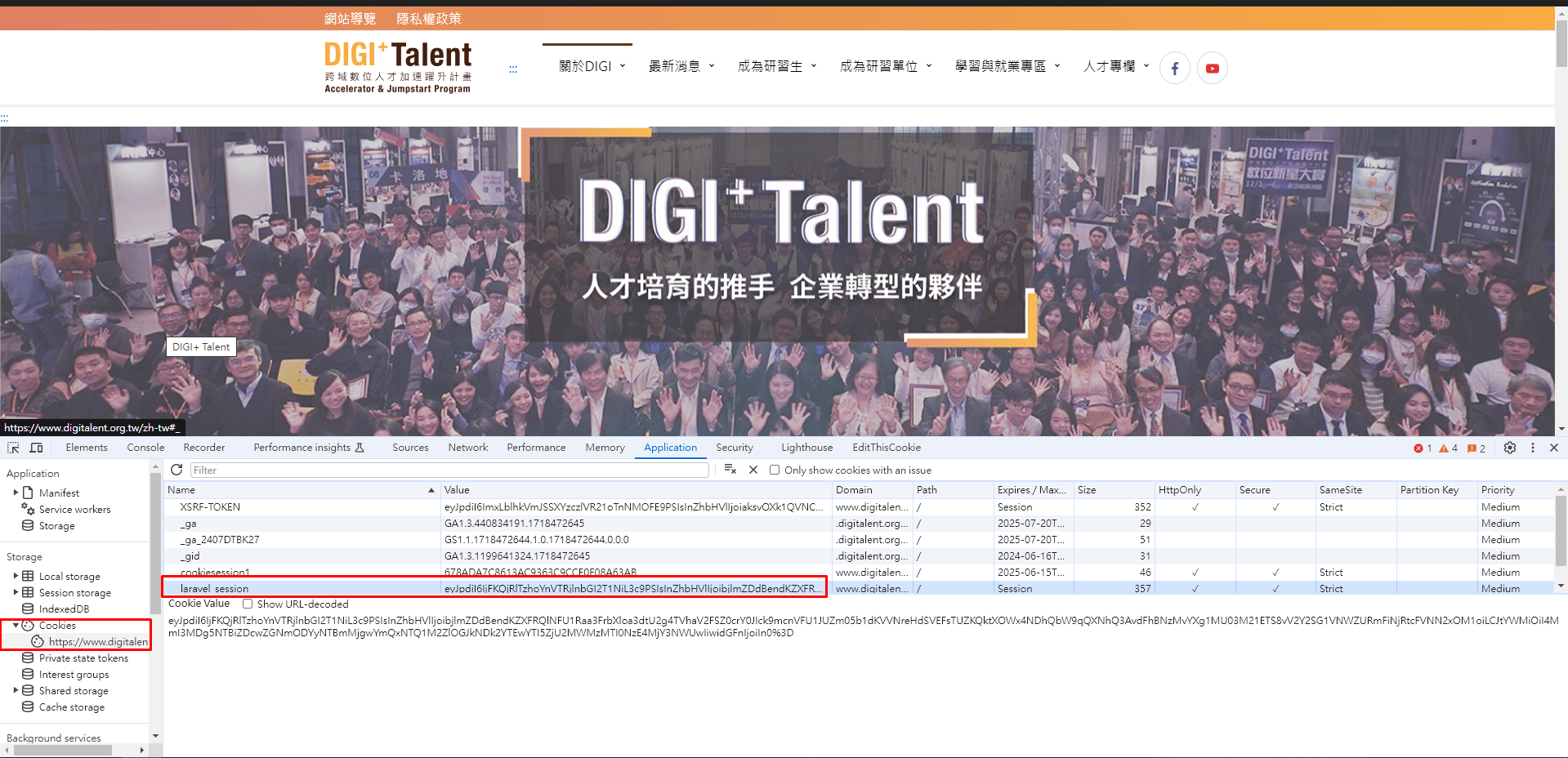
Task: Focus the cookie Filter field
Action: click(x=449, y=470)
